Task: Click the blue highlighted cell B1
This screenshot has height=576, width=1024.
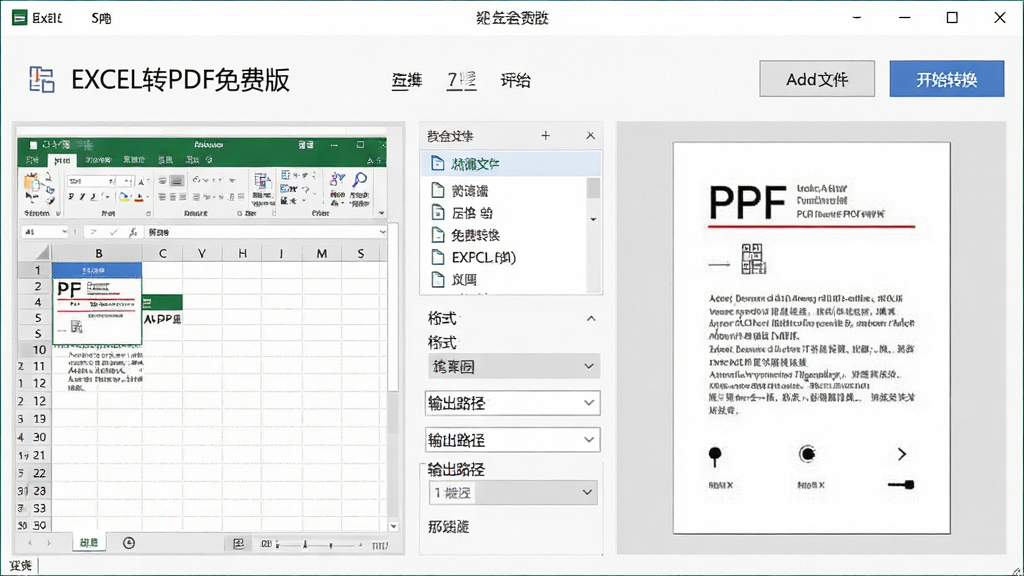Action: (x=97, y=270)
